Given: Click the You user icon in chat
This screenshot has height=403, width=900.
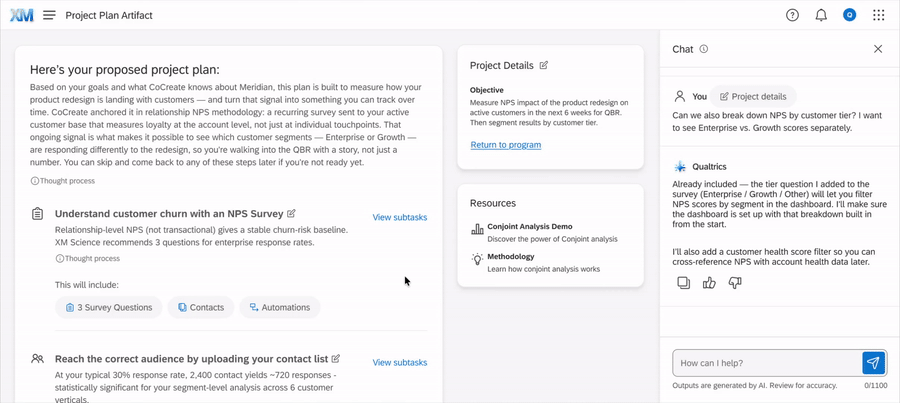Looking at the screenshot, I should pos(680,96).
